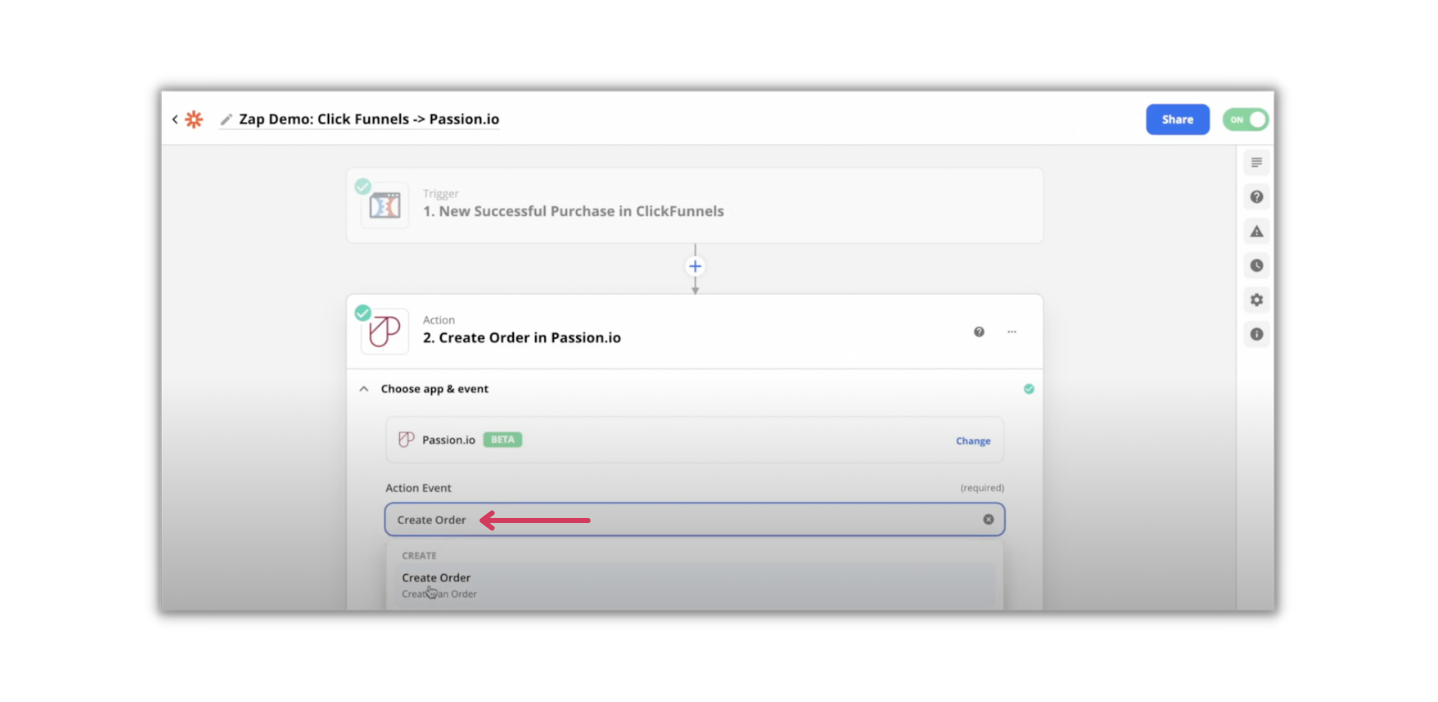Open the Zap notes panel icon
The image size is (1438, 702).
click(x=1256, y=162)
